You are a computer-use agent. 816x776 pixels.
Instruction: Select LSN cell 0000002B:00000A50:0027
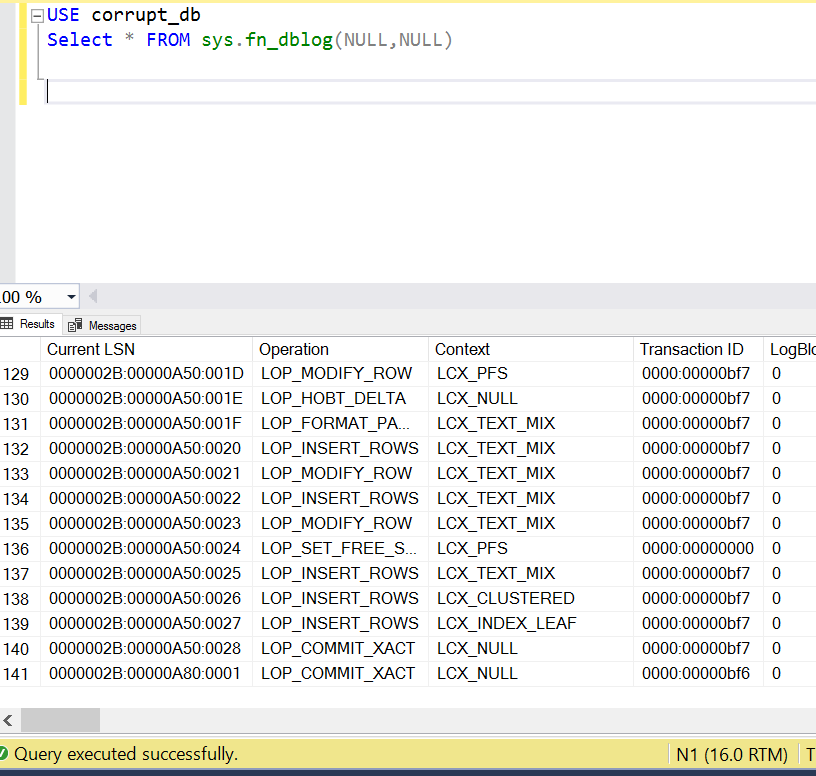pyautogui.click(x=146, y=624)
